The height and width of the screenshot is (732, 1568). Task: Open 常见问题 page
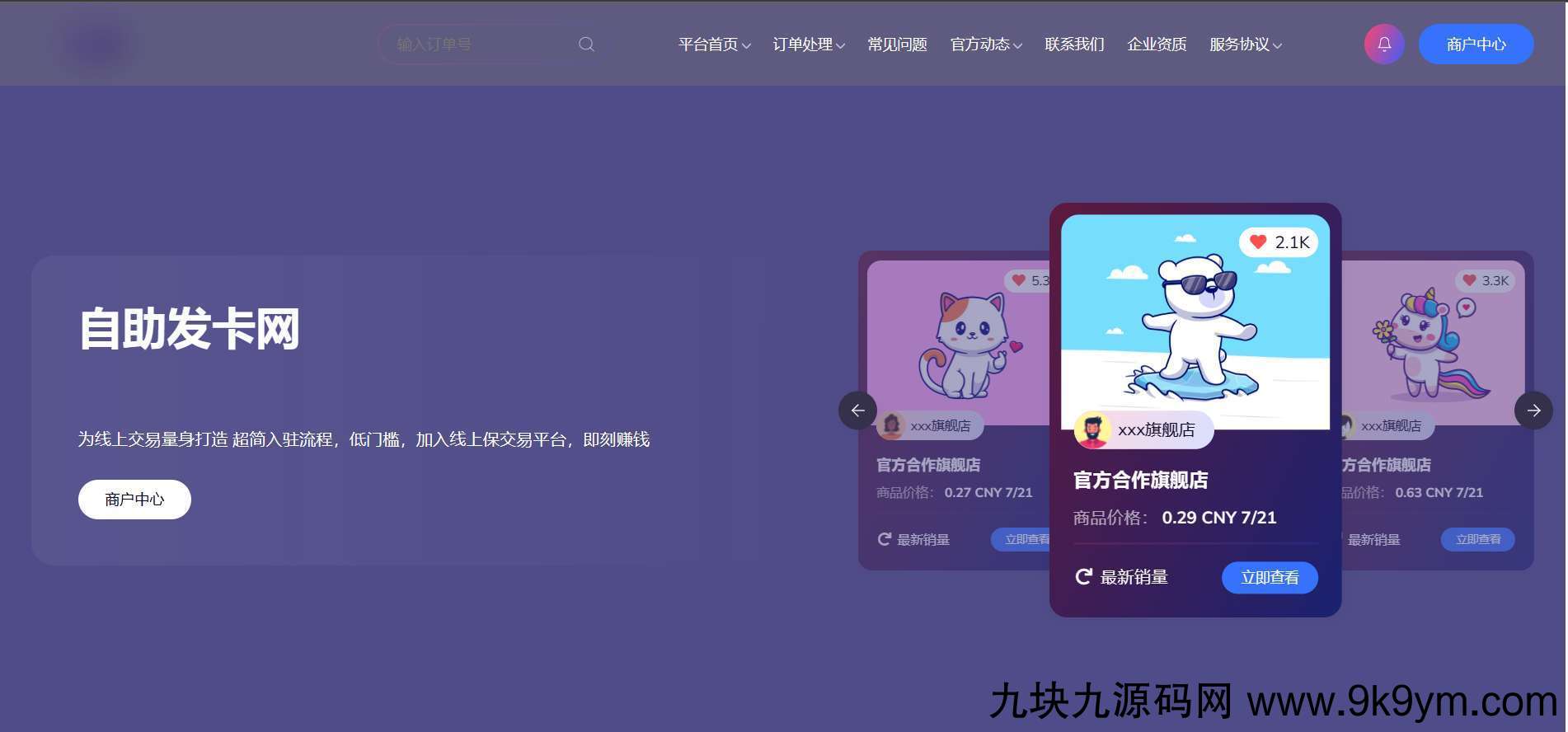click(x=897, y=45)
